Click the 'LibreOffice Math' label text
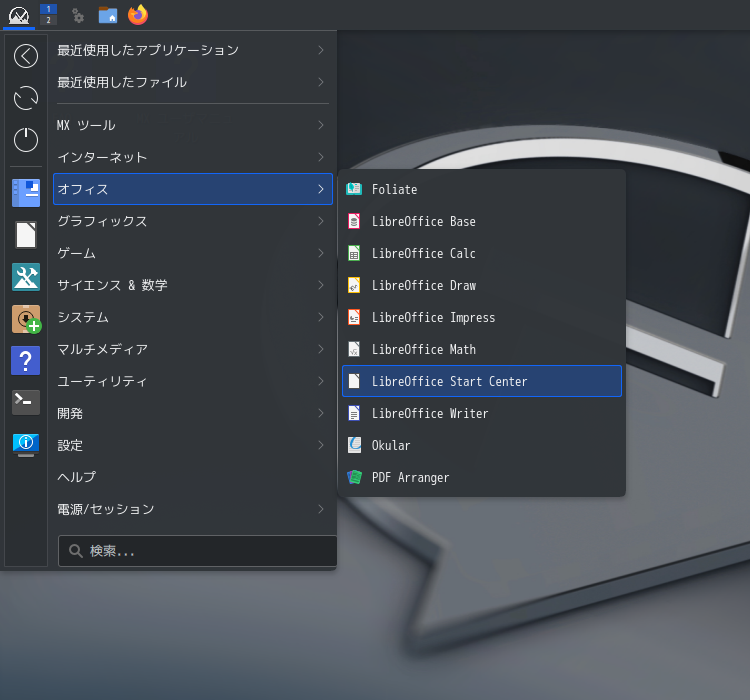Image resolution: width=750 pixels, height=700 pixels. click(x=424, y=350)
